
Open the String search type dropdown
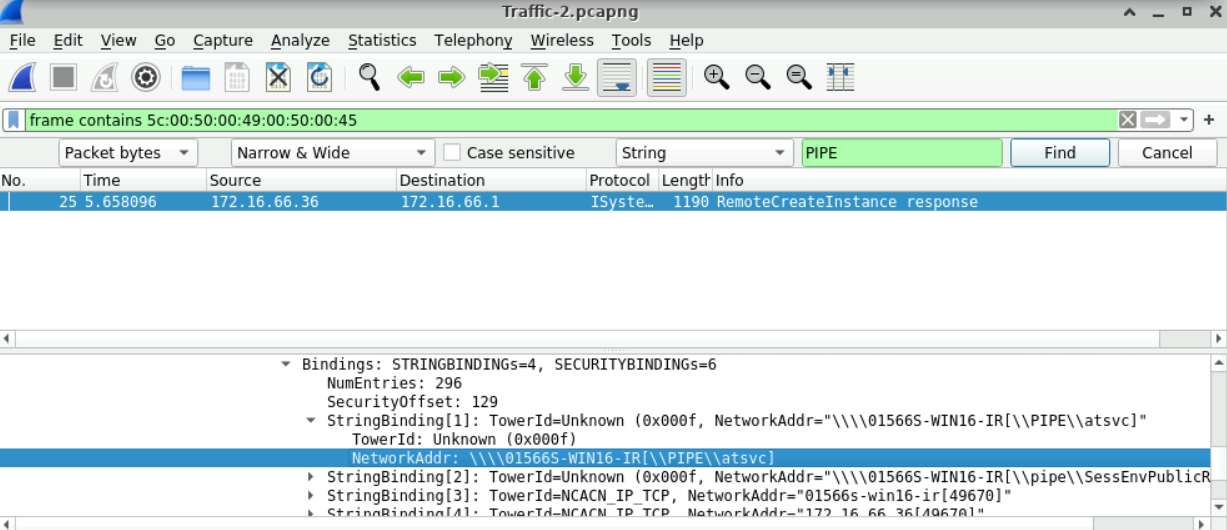[x=705, y=153]
